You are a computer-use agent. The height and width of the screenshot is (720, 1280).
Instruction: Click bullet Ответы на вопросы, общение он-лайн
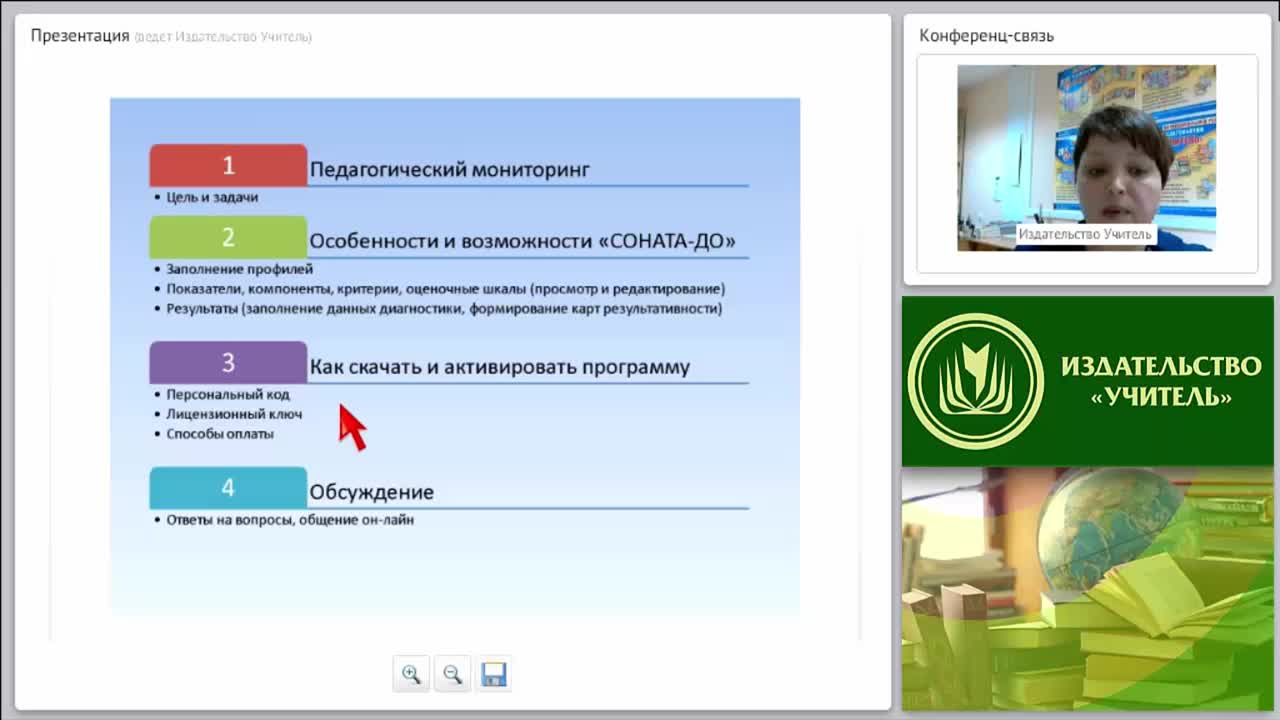point(290,520)
